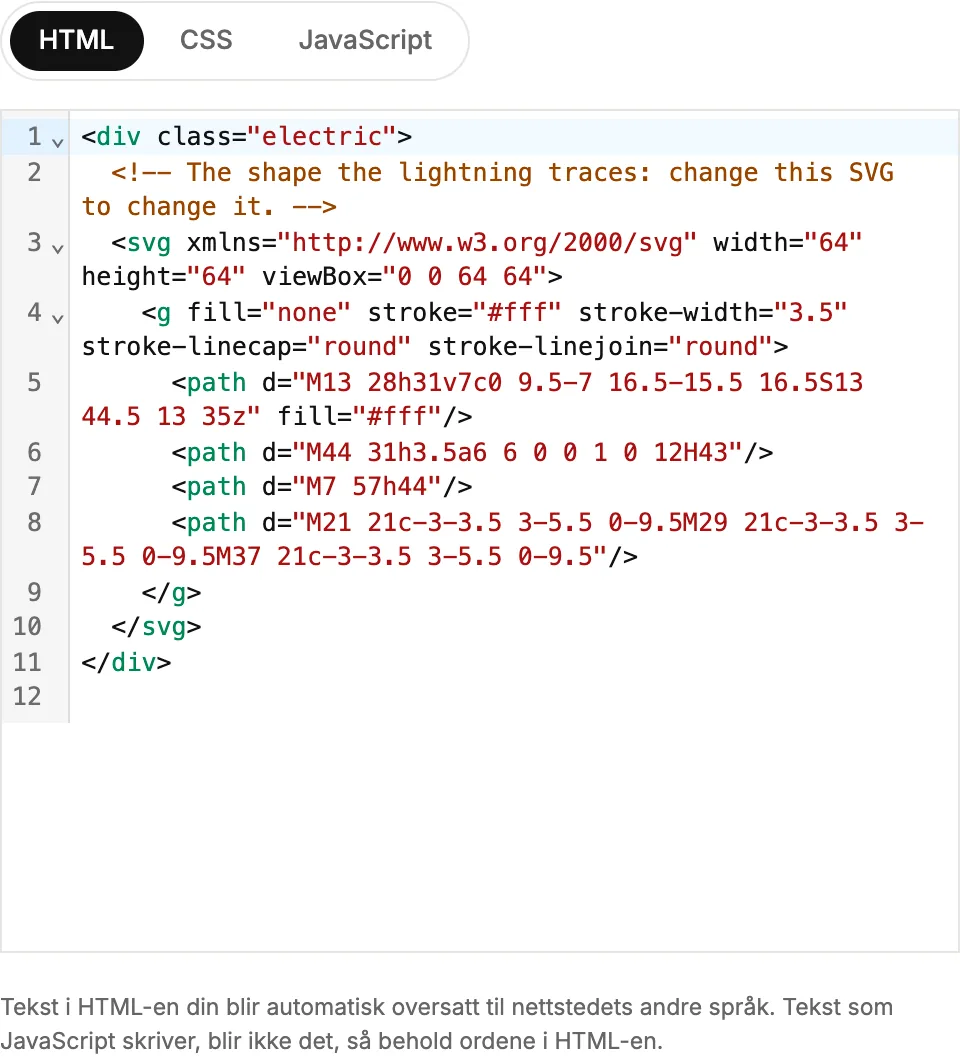
Task: Click the stroke-linejoin attribute name
Action: [540, 347]
